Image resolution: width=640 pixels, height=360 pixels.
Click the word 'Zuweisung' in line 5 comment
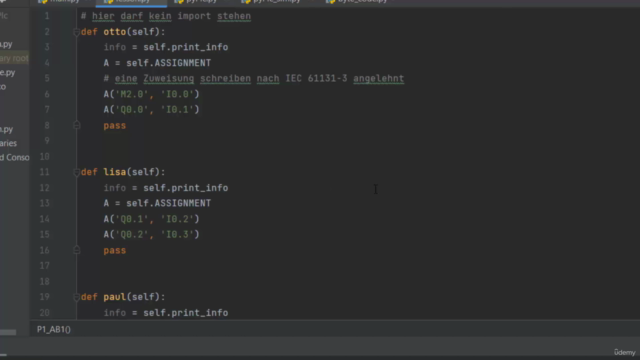(169, 78)
